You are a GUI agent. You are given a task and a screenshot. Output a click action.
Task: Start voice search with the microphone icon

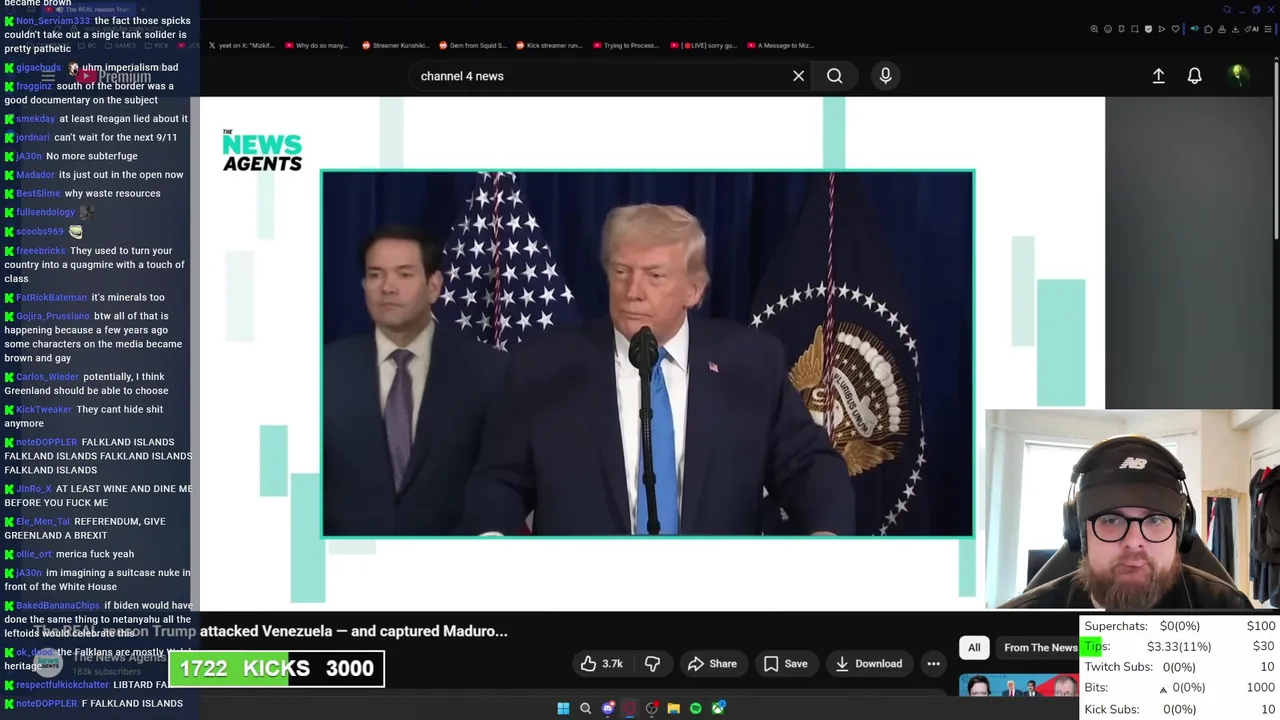[x=885, y=76]
